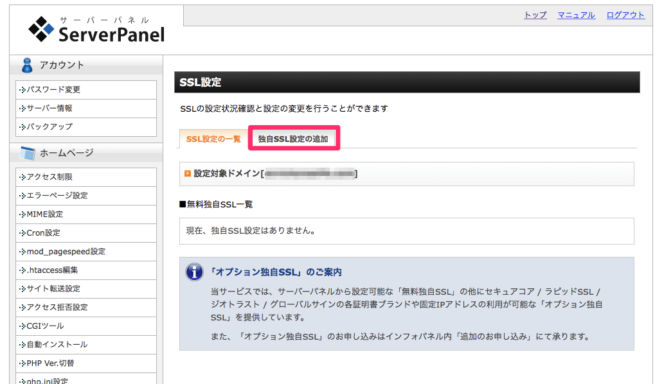Screen dimensions: 664x384
Task: Open MIME設定 menu item
Action: click(x=86, y=214)
